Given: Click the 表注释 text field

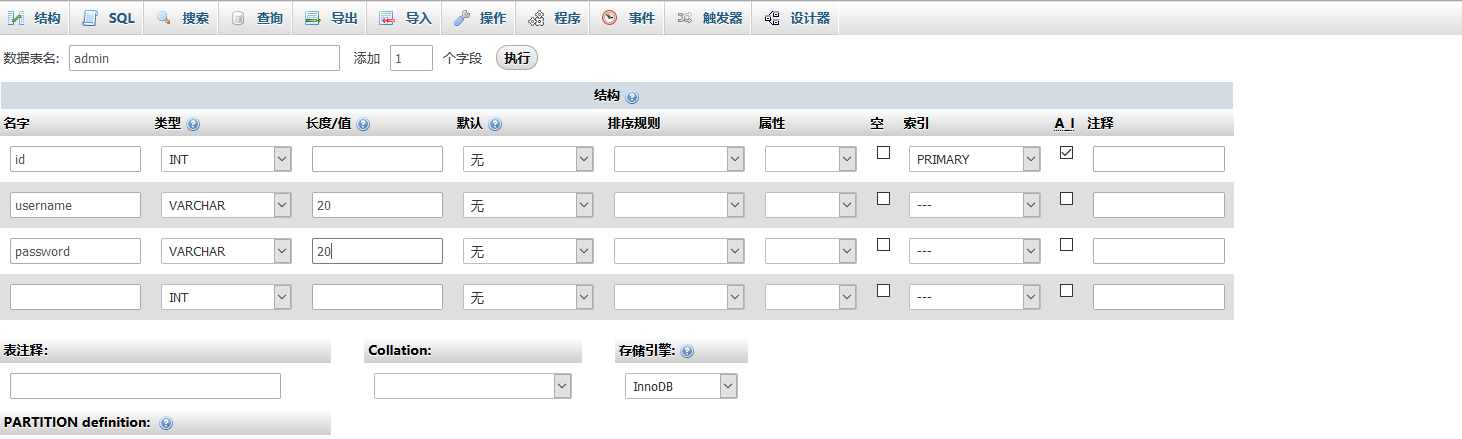Looking at the screenshot, I should [145, 386].
